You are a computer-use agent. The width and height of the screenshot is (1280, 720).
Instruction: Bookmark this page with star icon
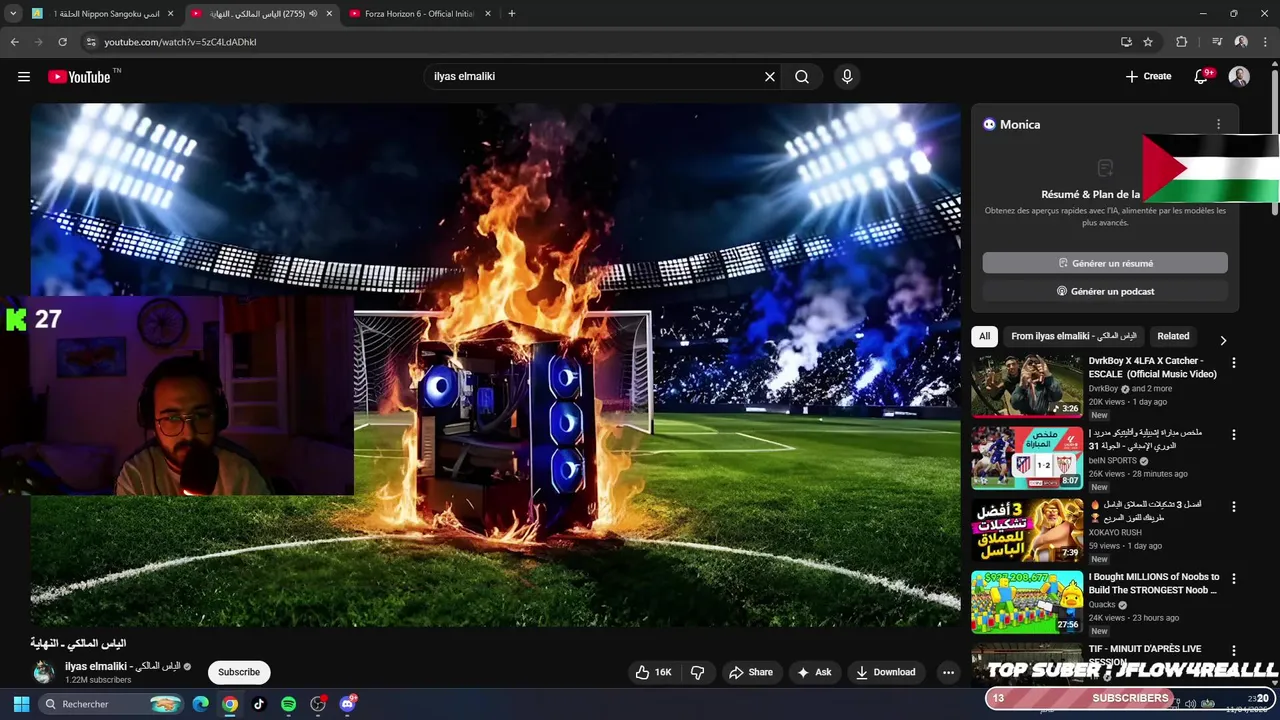tap(1148, 42)
